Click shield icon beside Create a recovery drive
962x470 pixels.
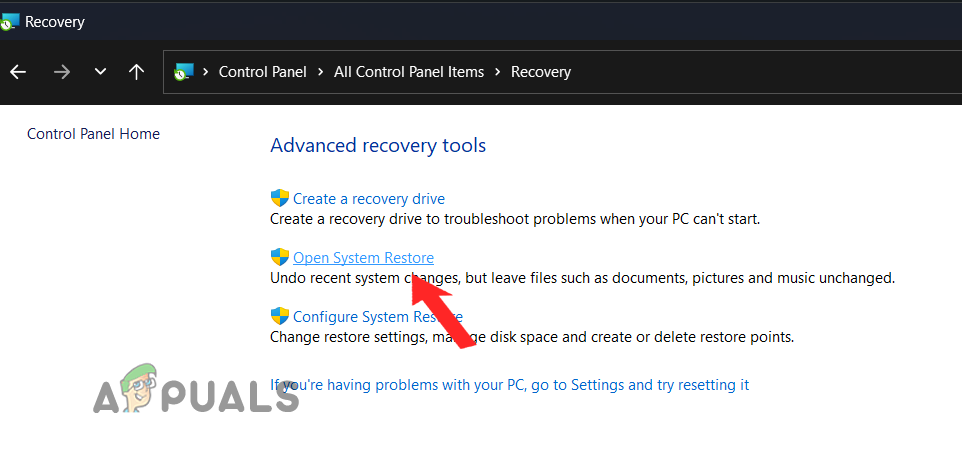click(280, 198)
